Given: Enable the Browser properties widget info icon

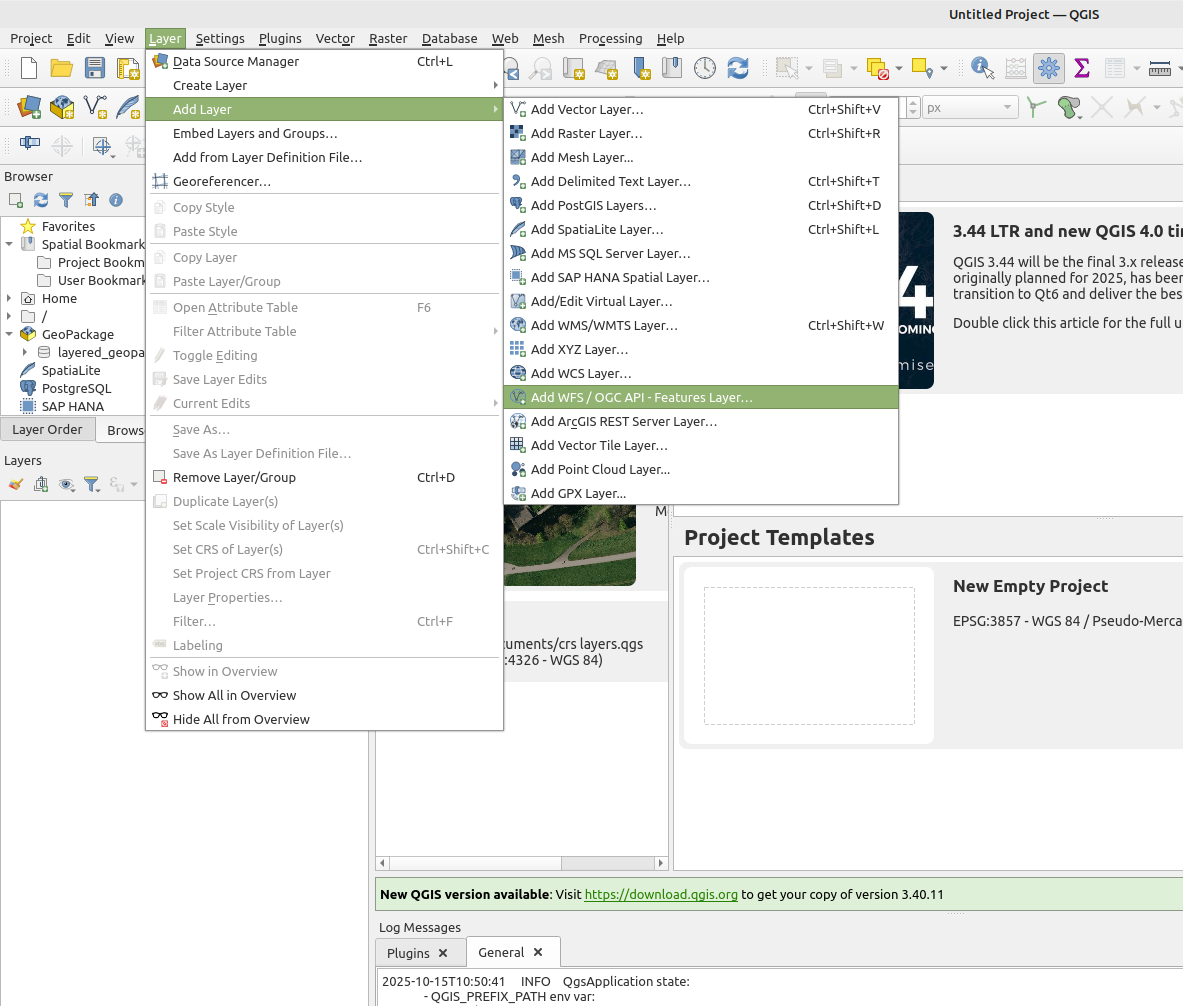Looking at the screenshot, I should click(116, 200).
